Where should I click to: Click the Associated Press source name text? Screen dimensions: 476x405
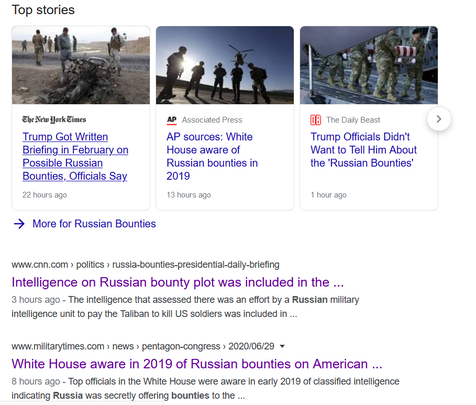pyautogui.click(x=212, y=120)
